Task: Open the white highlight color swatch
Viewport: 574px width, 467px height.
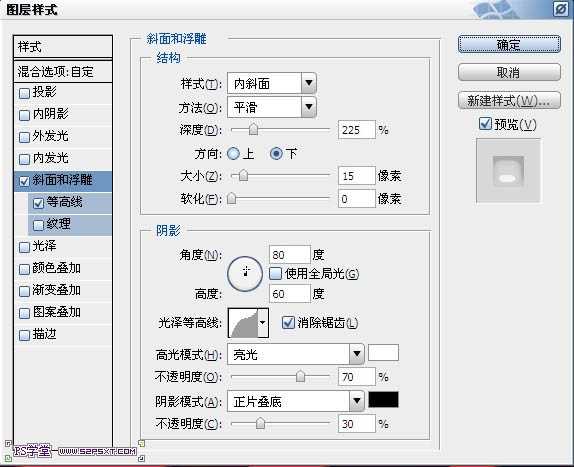Action: [383, 353]
